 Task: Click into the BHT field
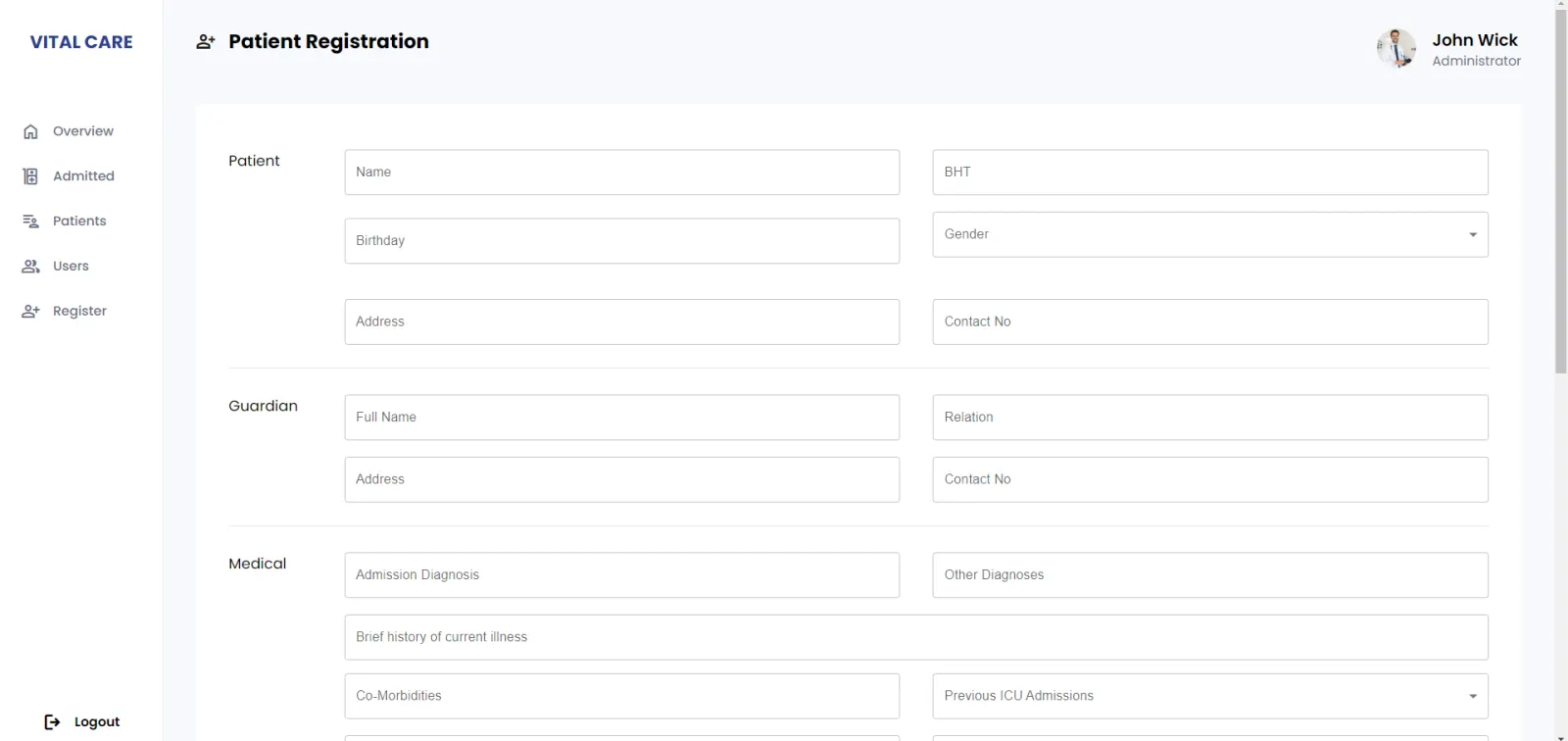[1210, 173]
